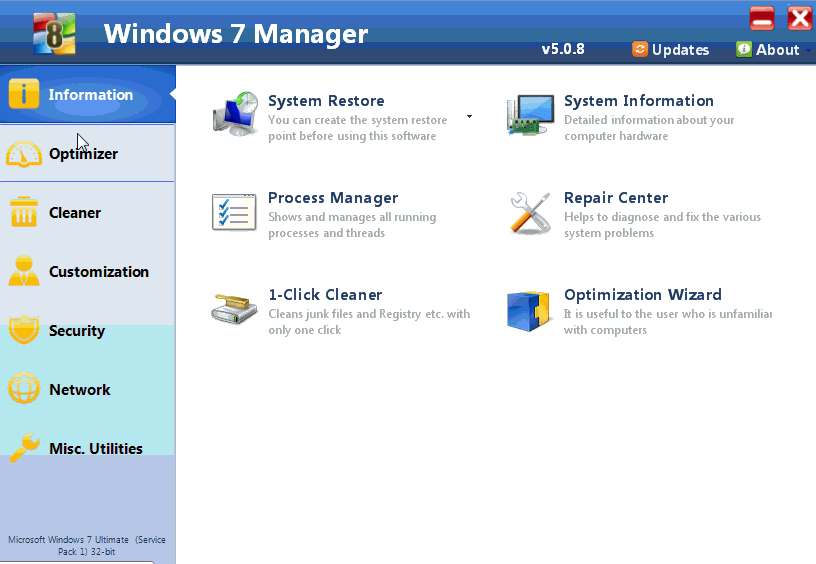Image resolution: width=816 pixels, height=564 pixels.
Task: Minimize the Windows 7 Manager window
Action: tap(762, 18)
